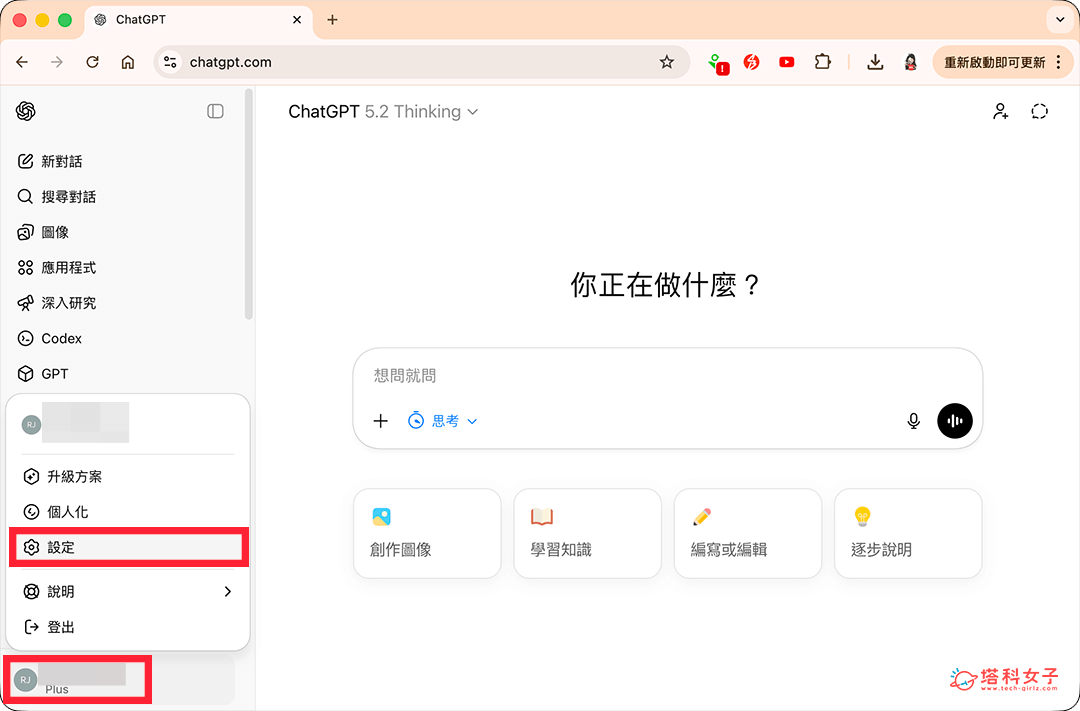
Task: Open the 思考 mode dropdown in the input bar
Action: [443, 420]
